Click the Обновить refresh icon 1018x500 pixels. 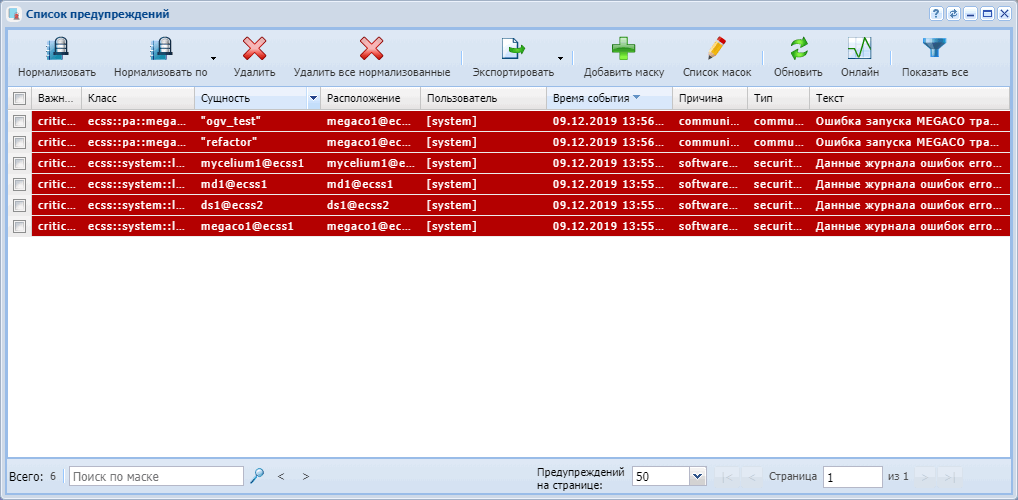(798, 49)
